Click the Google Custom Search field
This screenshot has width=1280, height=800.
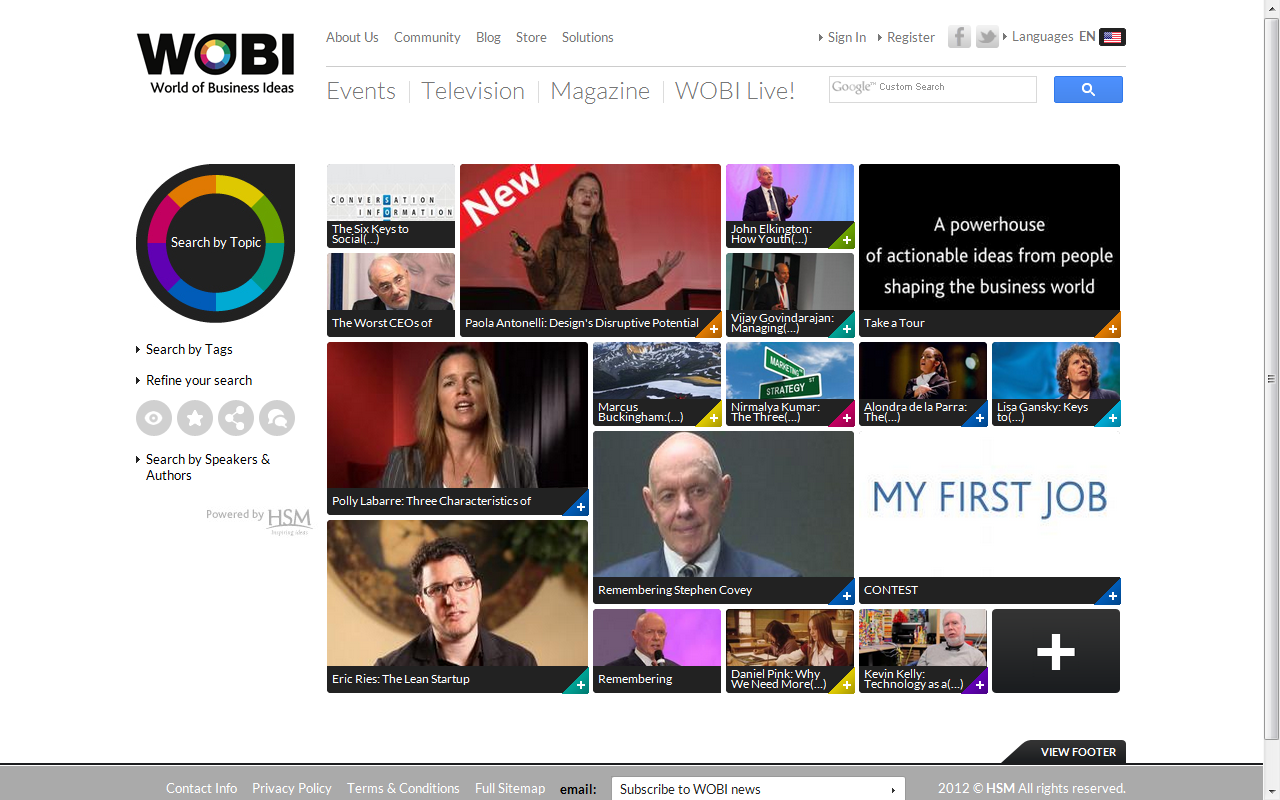[x=933, y=89]
